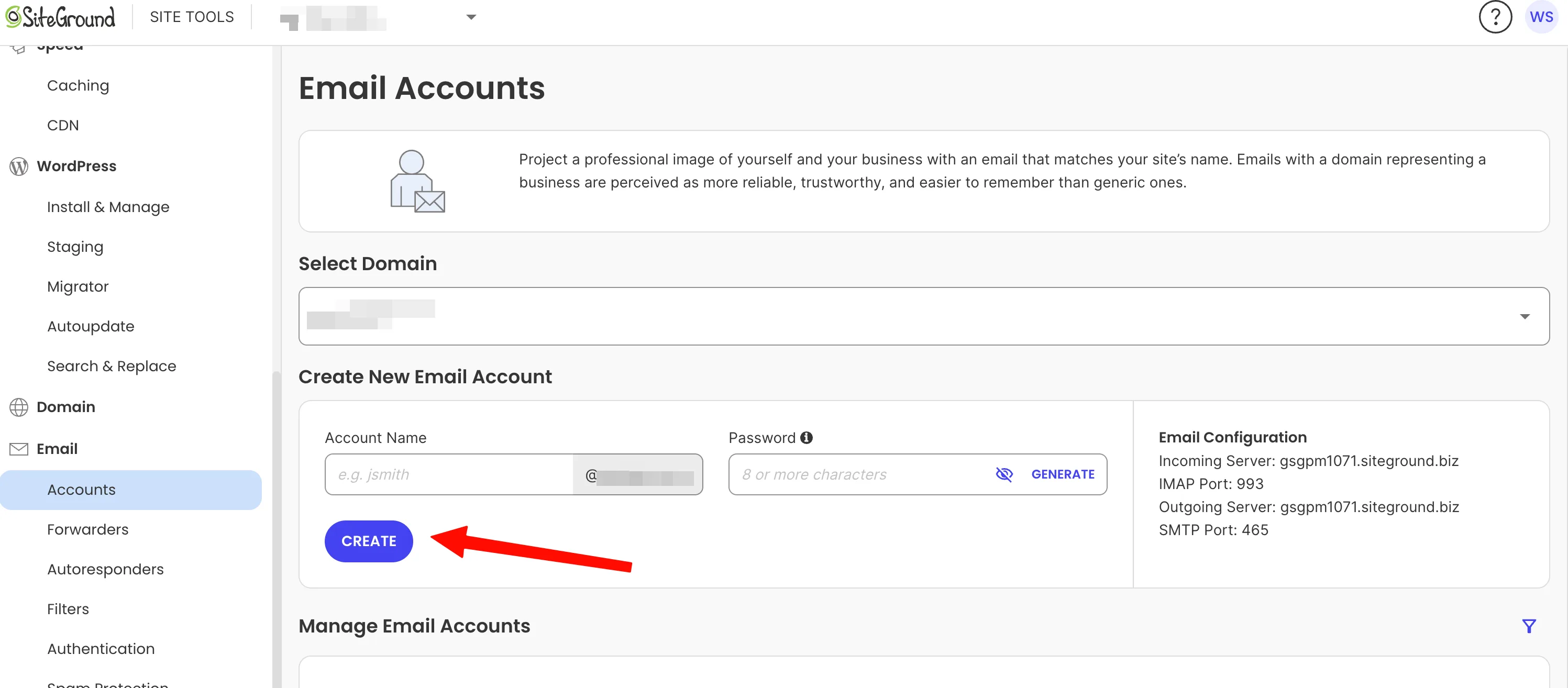Click the sidebar vertical scrollbar
This screenshot has height=688, width=1568.
pyautogui.click(x=277, y=529)
